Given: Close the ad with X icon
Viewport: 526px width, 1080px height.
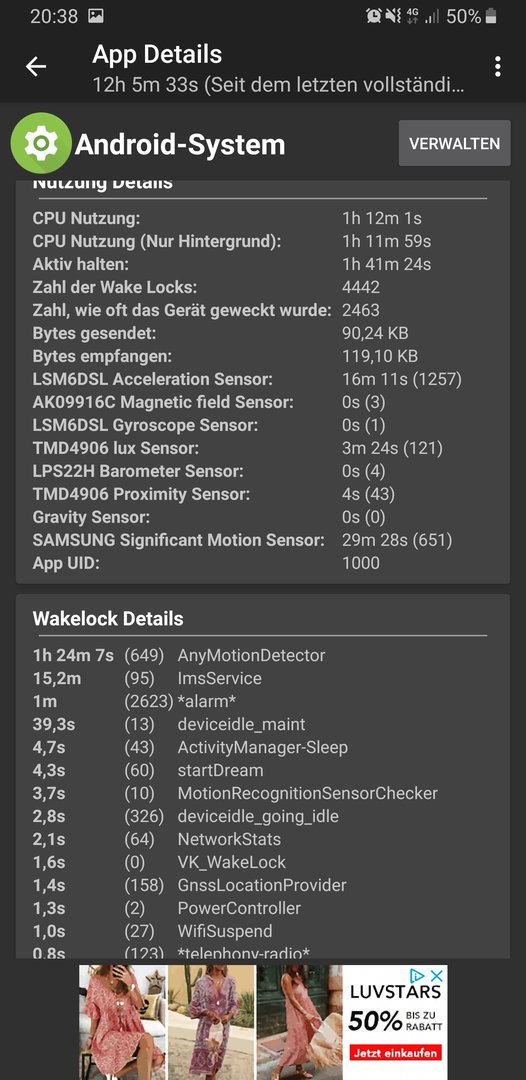Looking at the screenshot, I should 436,976.
